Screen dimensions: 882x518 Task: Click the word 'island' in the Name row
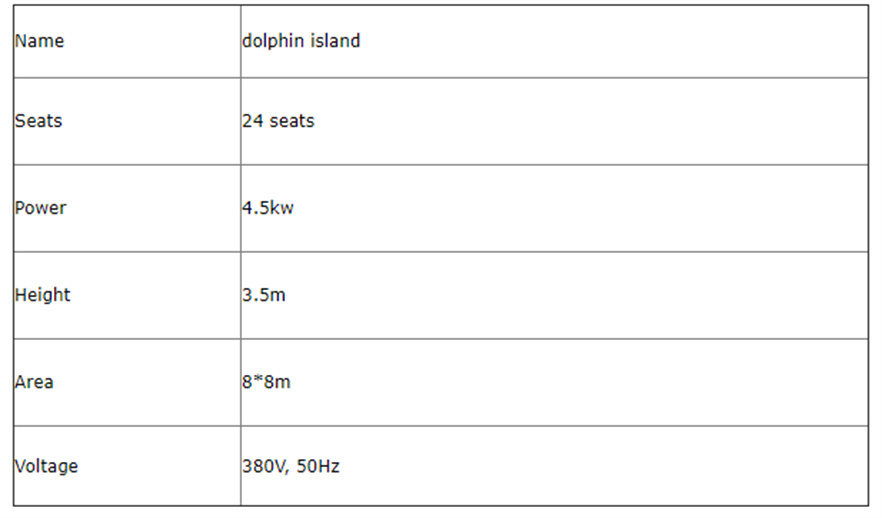point(335,42)
